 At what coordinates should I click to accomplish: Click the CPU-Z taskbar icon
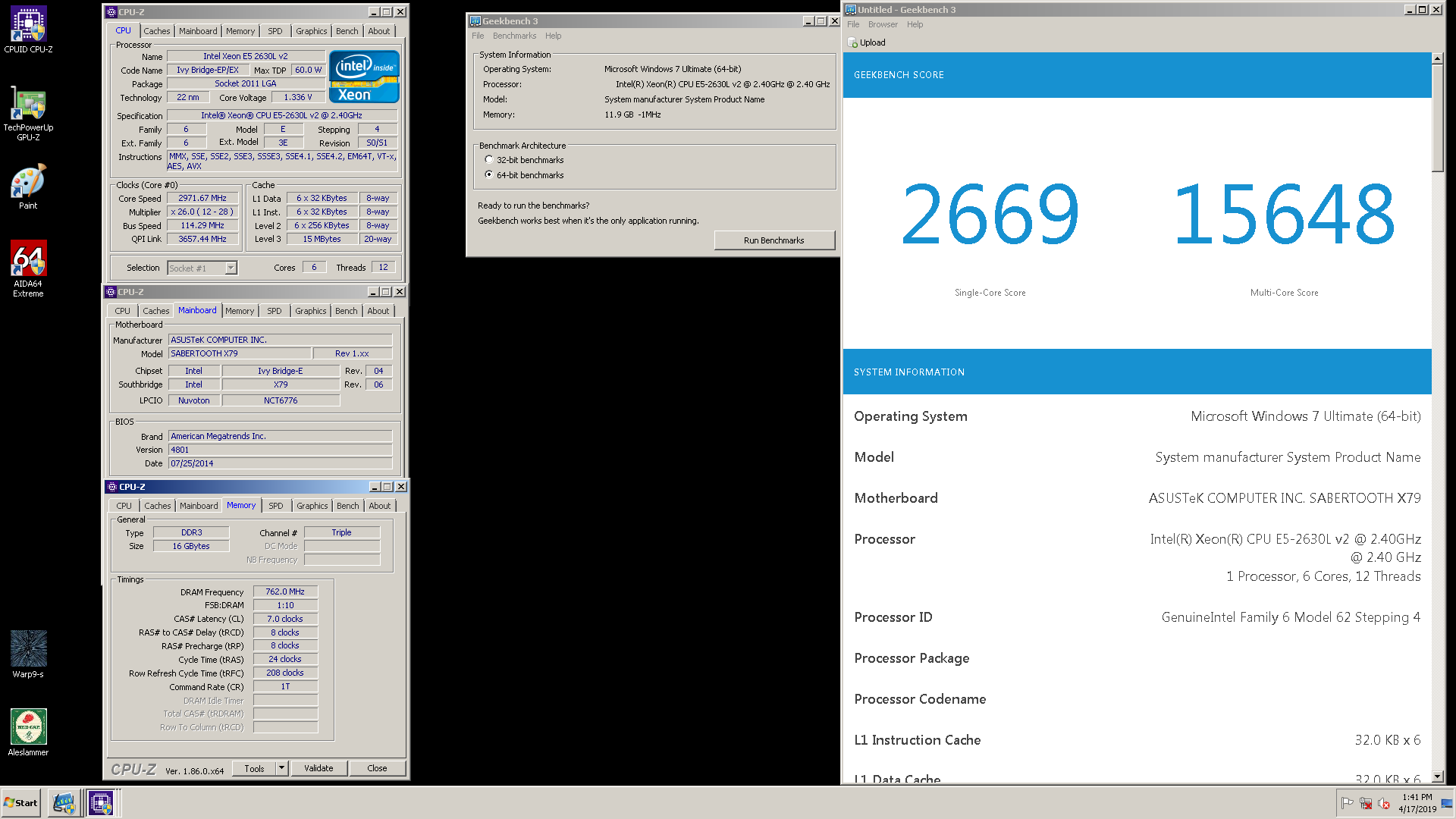(100, 802)
